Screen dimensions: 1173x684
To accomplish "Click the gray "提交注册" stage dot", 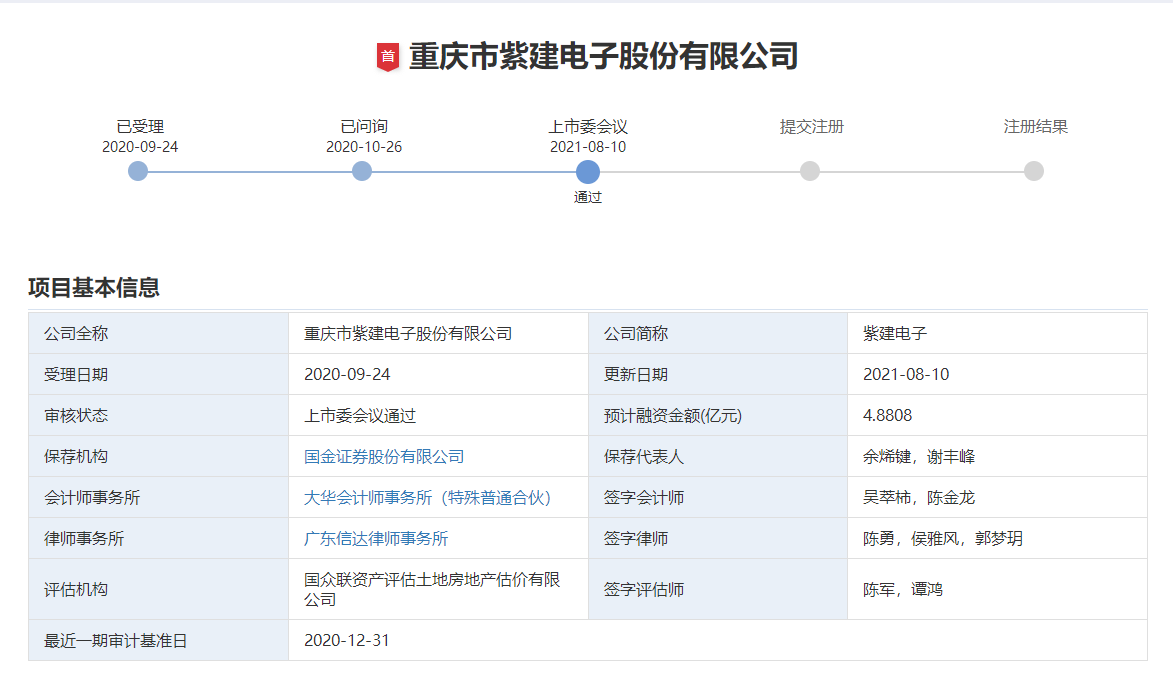I will (811, 171).
